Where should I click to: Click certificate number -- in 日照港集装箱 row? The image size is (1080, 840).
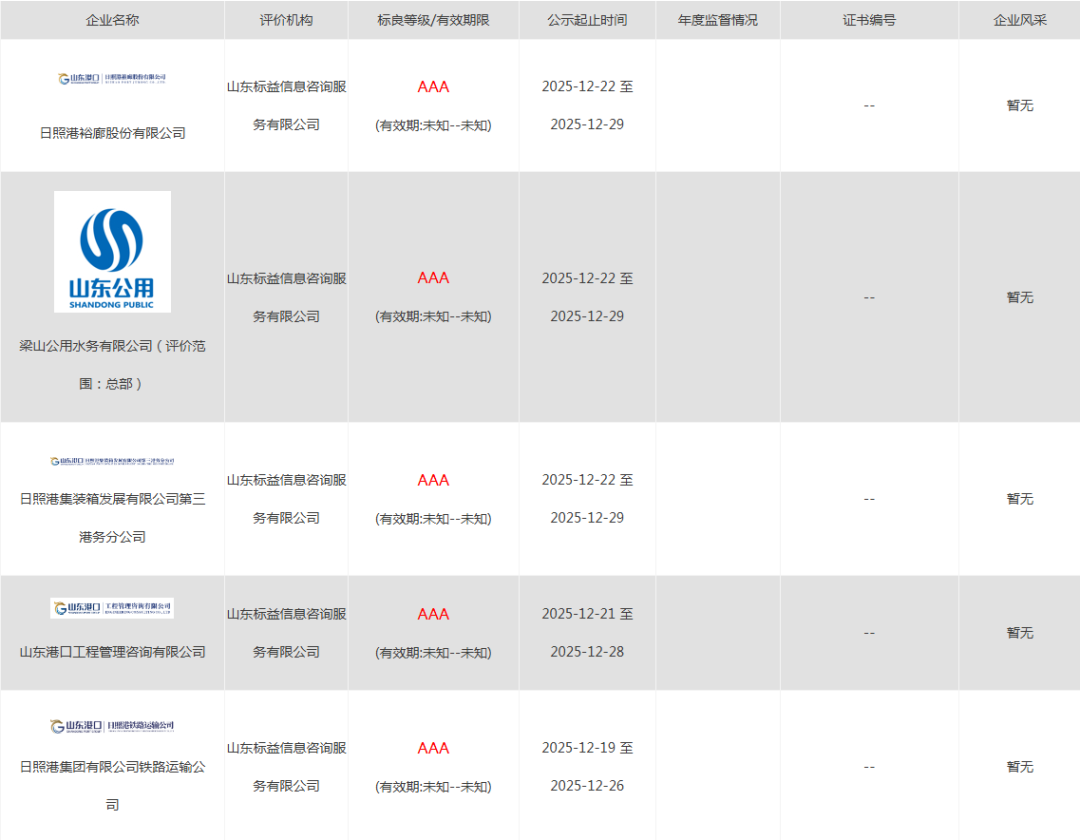click(x=869, y=500)
